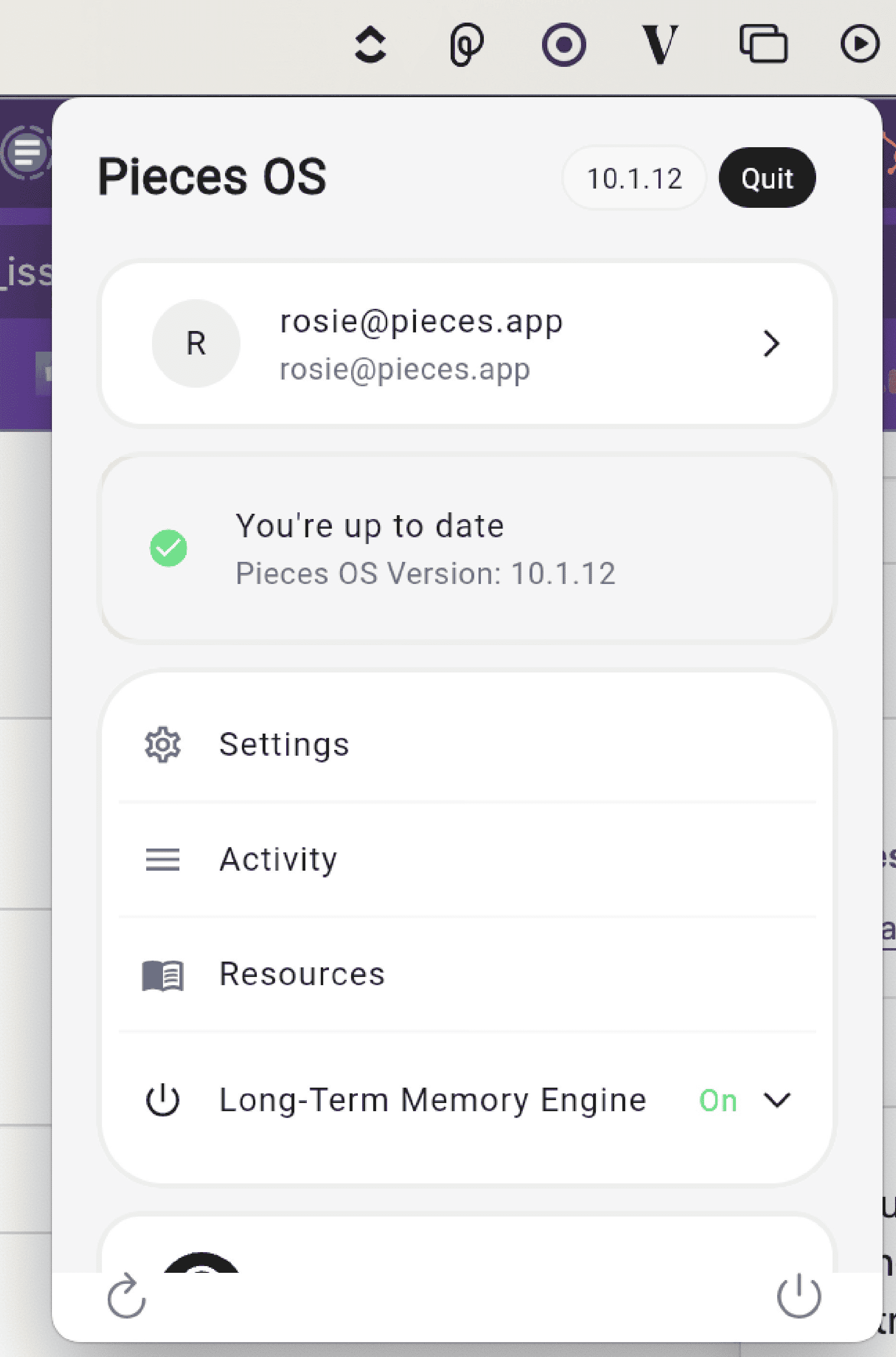Click the play circle menu bar icon

pos(859,43)
